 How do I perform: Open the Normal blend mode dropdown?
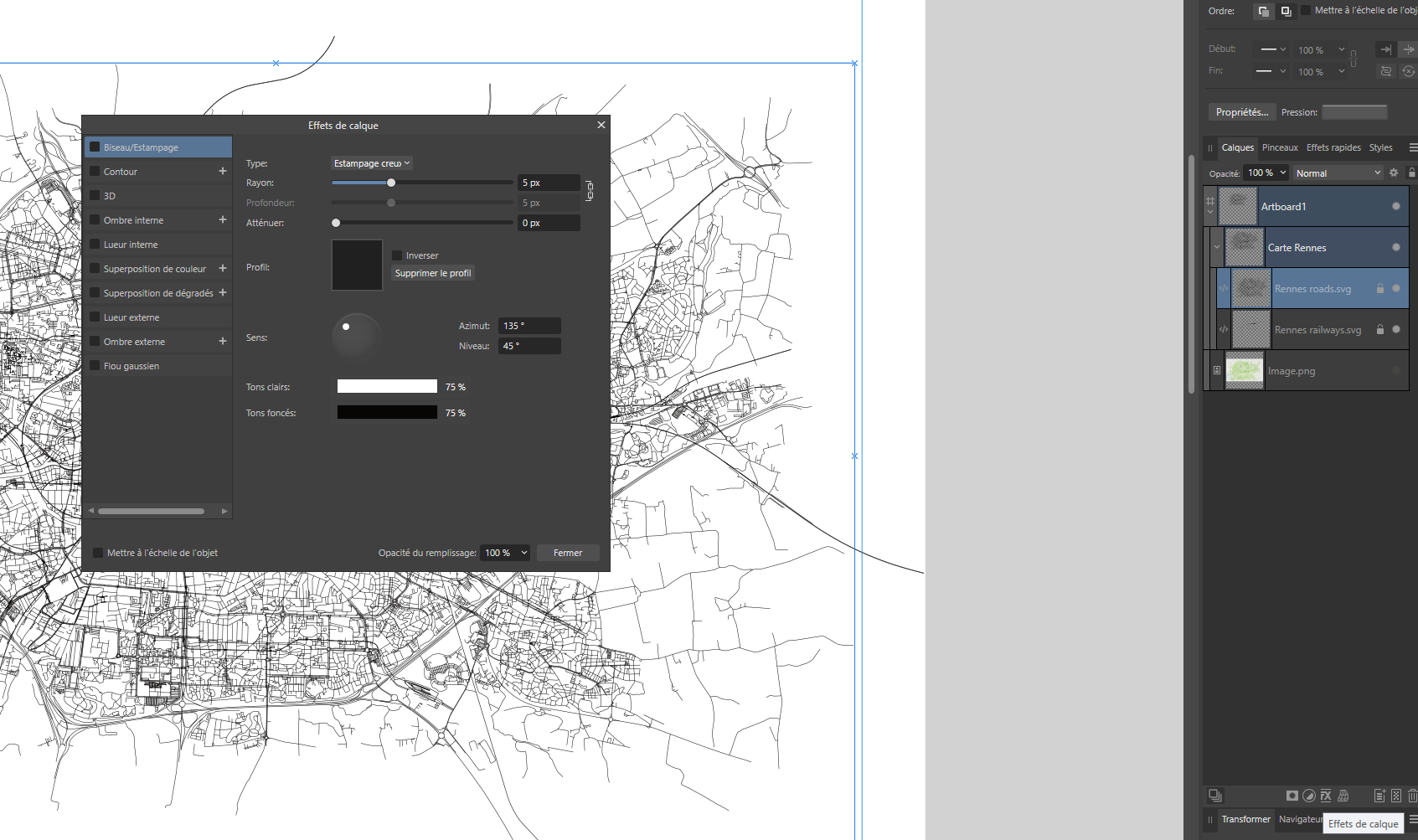click(1338, 173)
